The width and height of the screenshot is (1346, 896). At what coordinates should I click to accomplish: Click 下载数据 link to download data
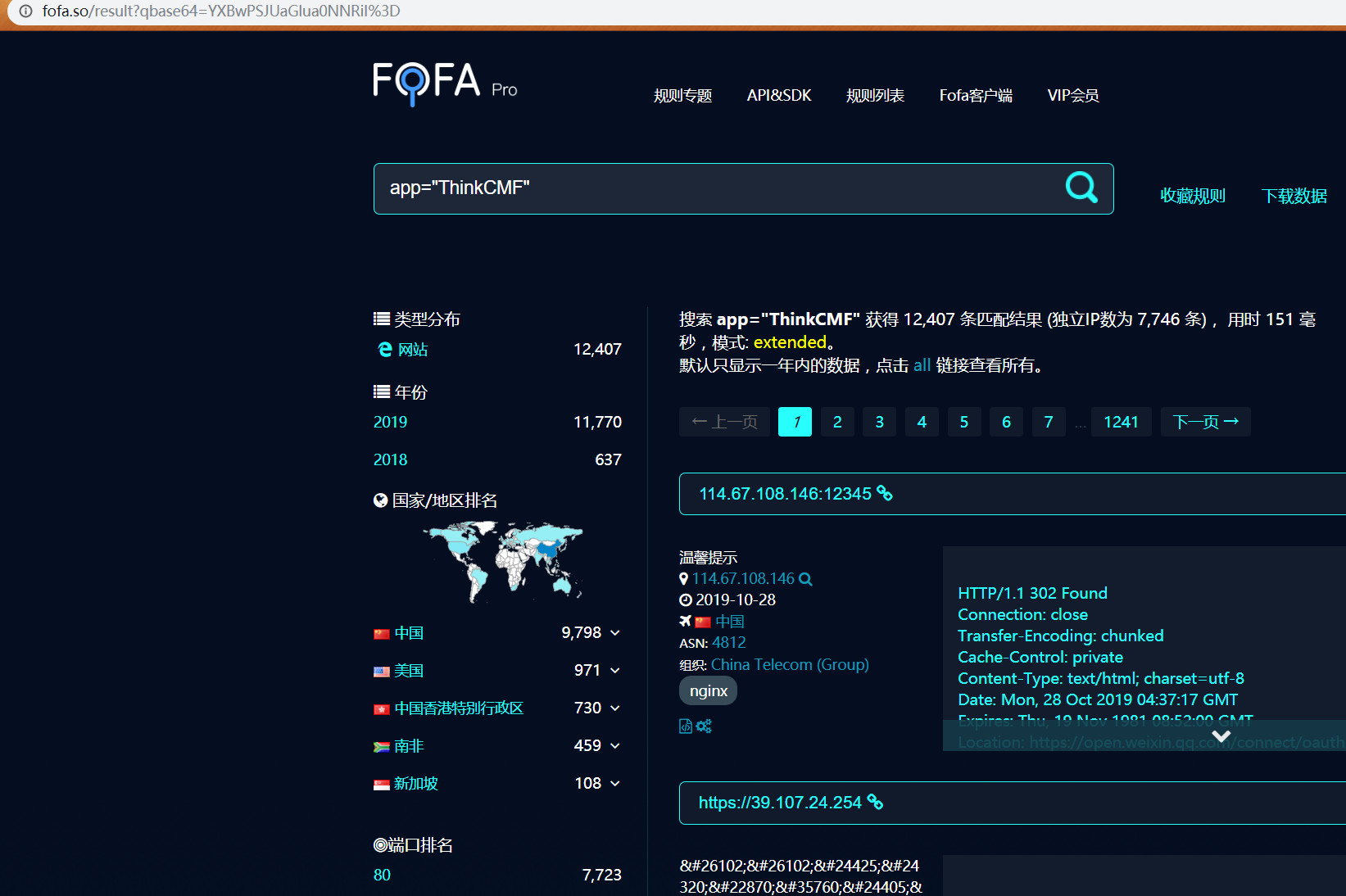click(1294, 196)
